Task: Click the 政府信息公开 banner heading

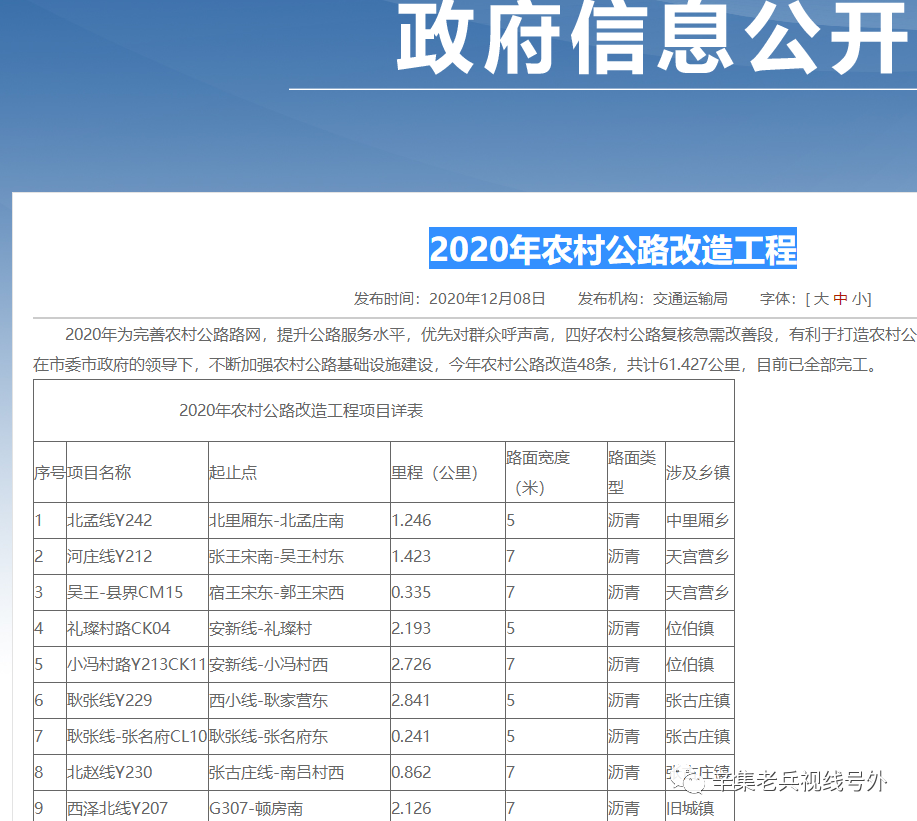Action: coord(652,38)
